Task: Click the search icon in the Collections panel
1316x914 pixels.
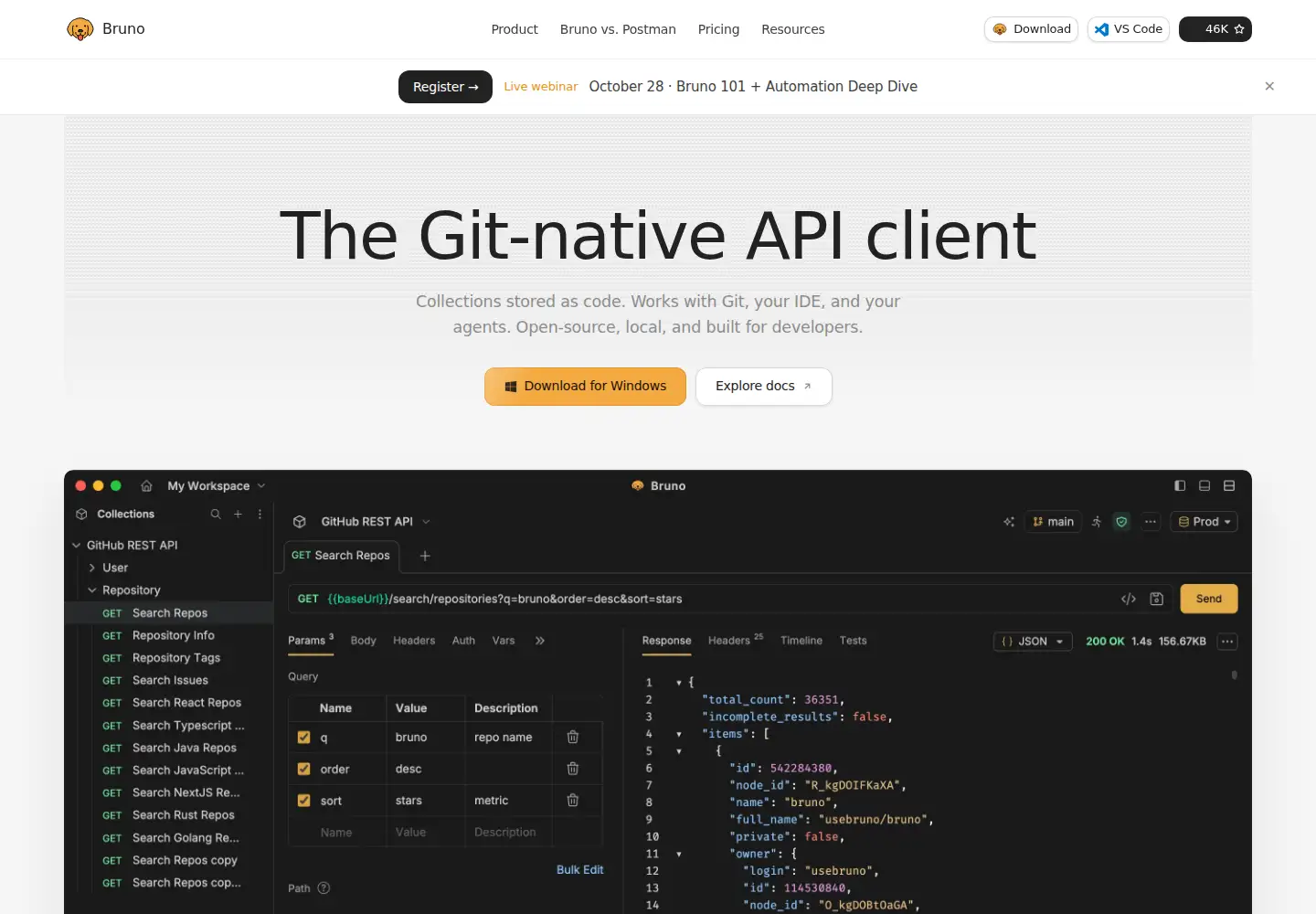Action: 216,515
